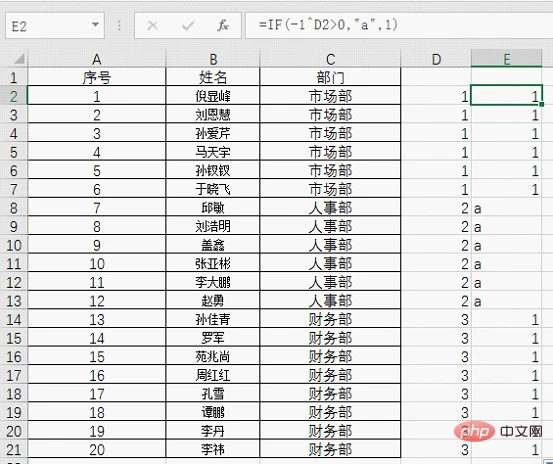Select row 8 header
This screenshot has height=464, width=553.
tap(13, 208)
